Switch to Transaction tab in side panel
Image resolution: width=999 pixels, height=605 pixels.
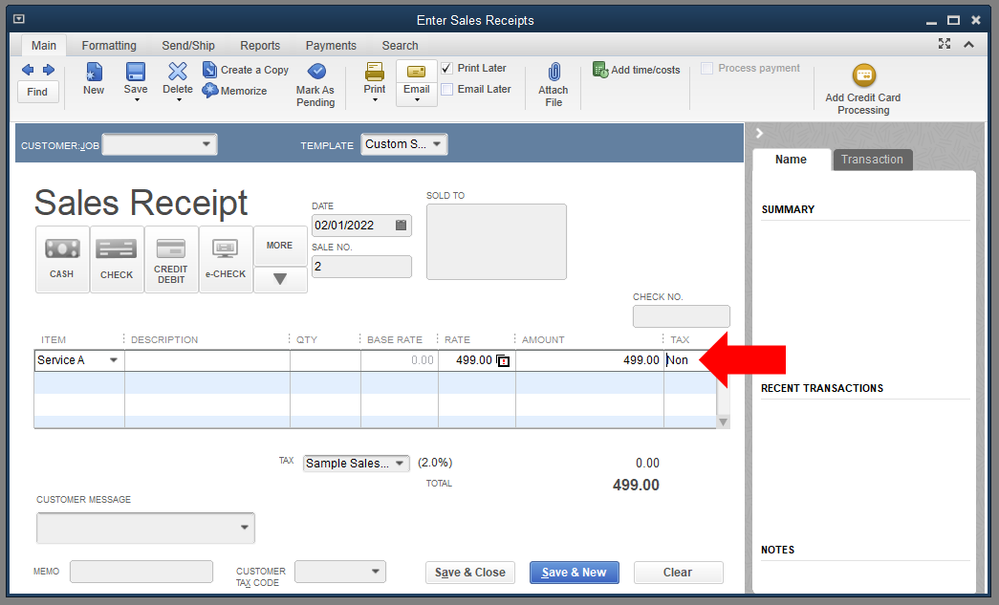point(872,160)
